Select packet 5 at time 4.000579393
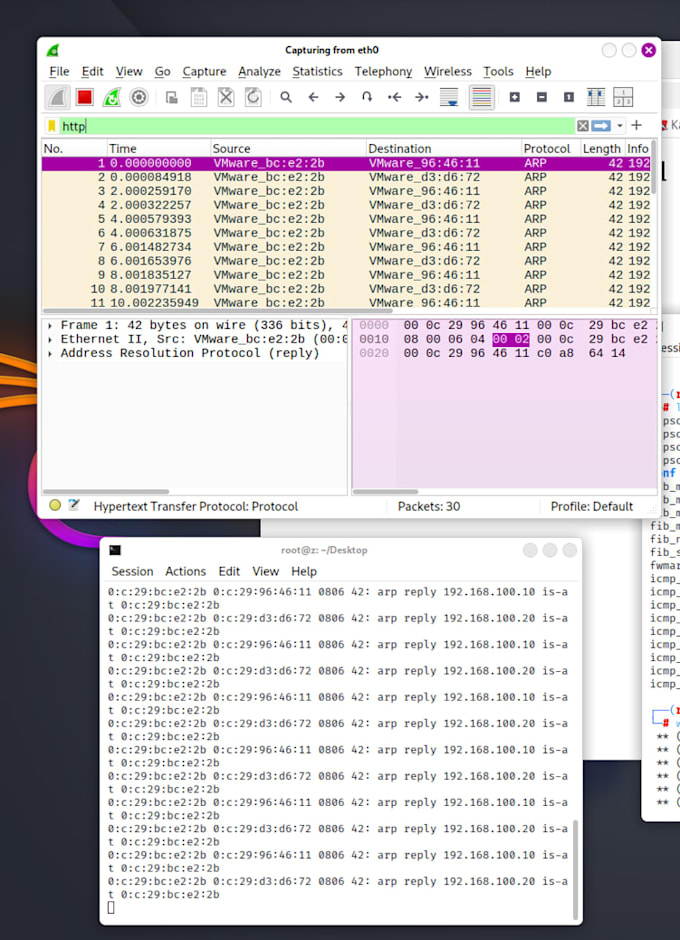This screenshot has width=680, height=940. (x=346, y=219)
